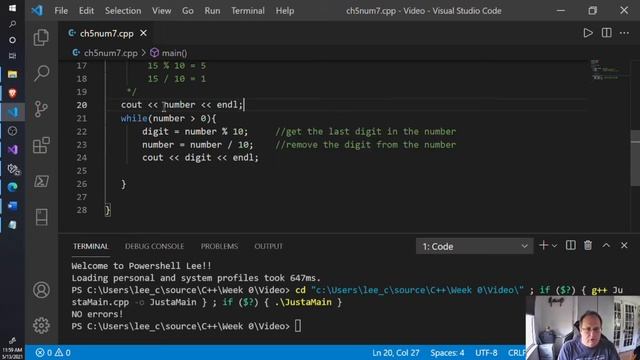Click the 'cout << digit << endl;' line
Image resolution: width=640 pixels, height=360 pixels.
(200, 158)
